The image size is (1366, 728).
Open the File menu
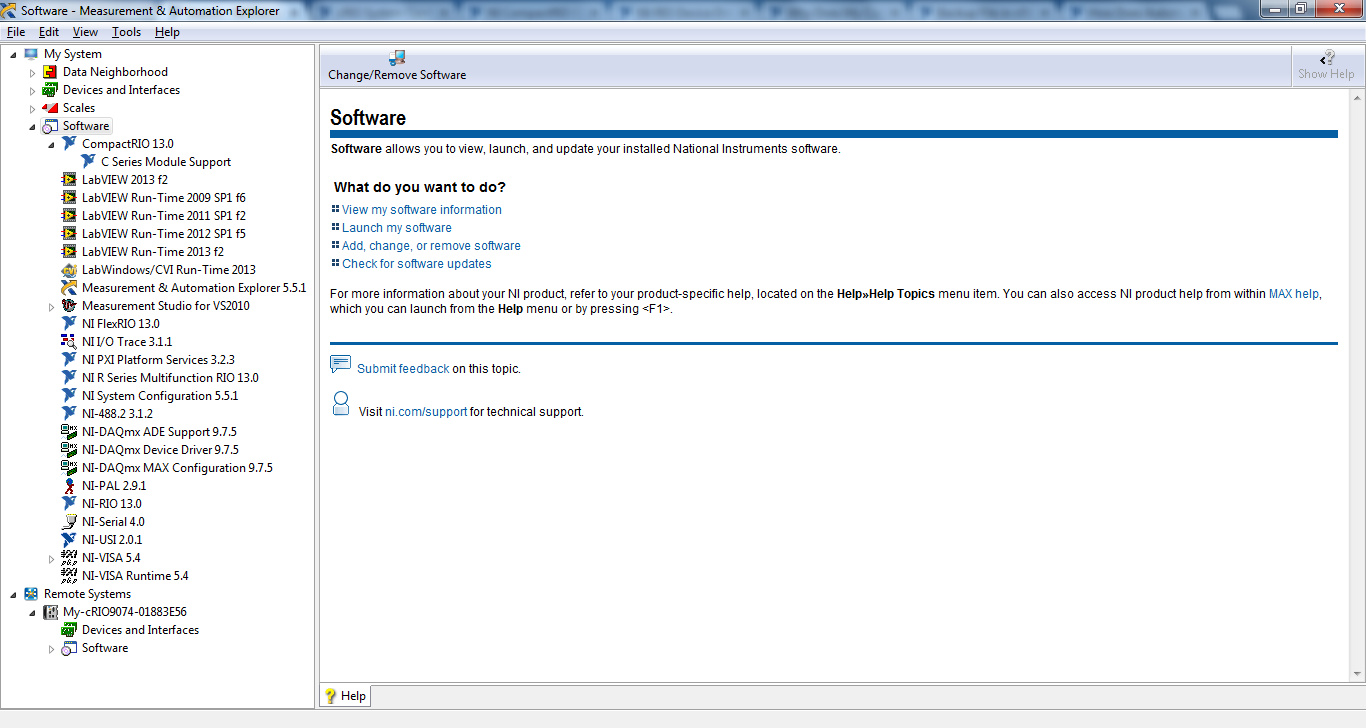(16, 32)
